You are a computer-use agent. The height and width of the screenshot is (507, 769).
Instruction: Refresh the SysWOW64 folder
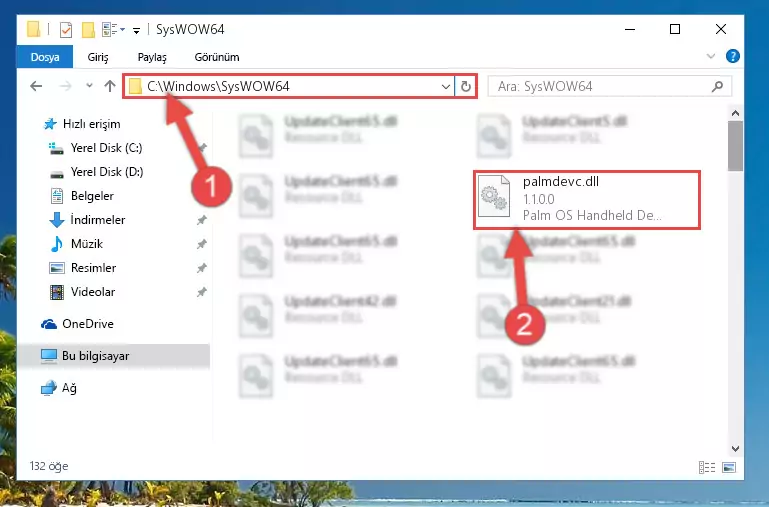tap(466, 87)
